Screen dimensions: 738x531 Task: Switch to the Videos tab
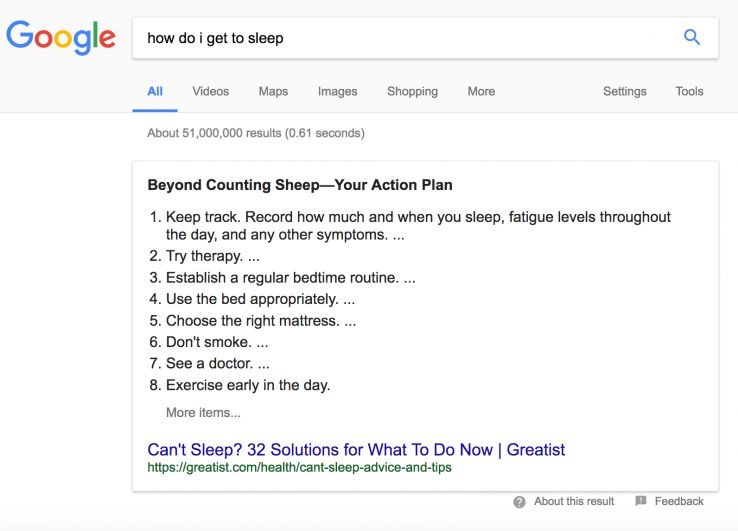pyautogui.click(x=210, y=91)
